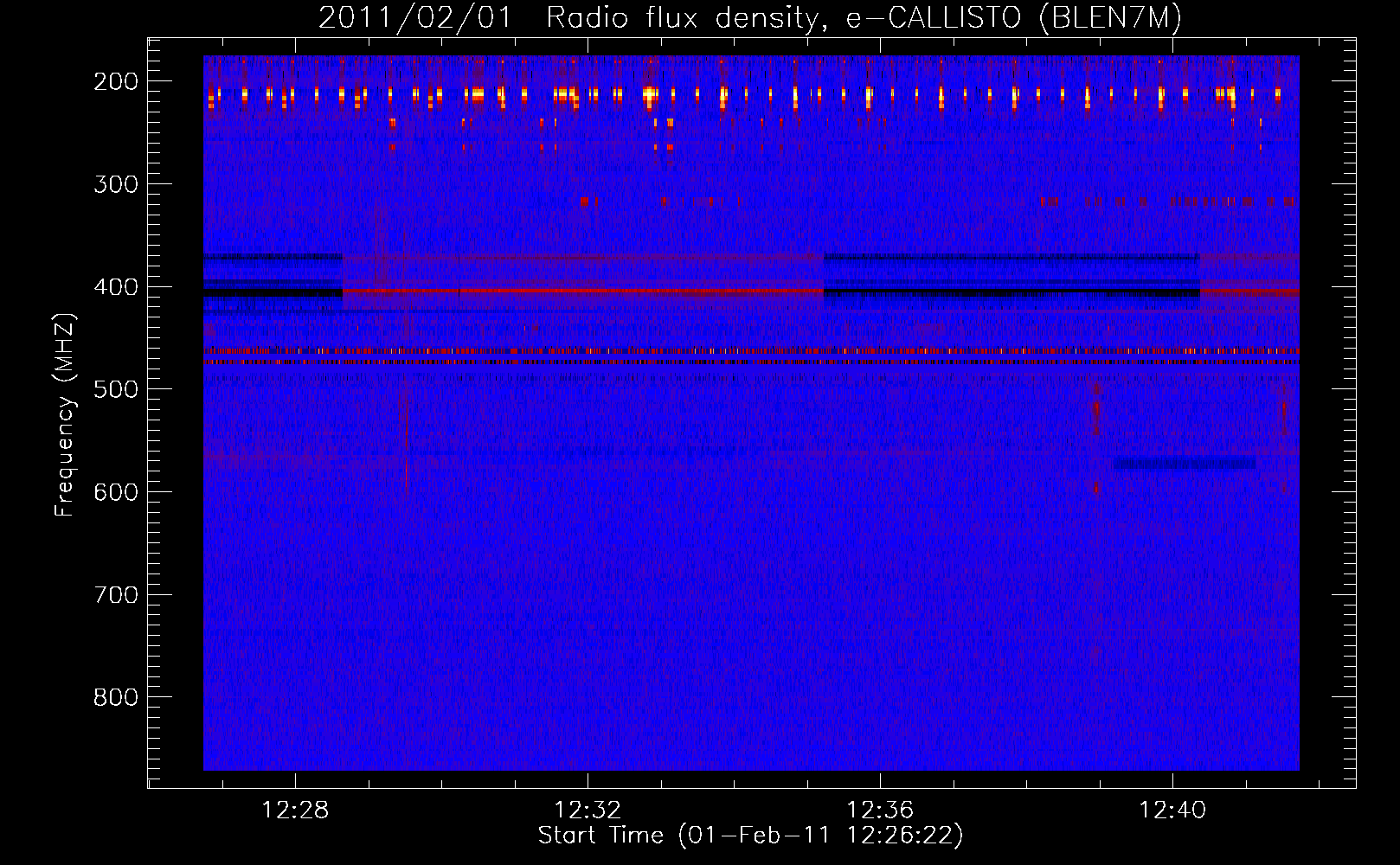
Task: Select the 800 MHz frequency tick label
Action: [x=116, y=697]
